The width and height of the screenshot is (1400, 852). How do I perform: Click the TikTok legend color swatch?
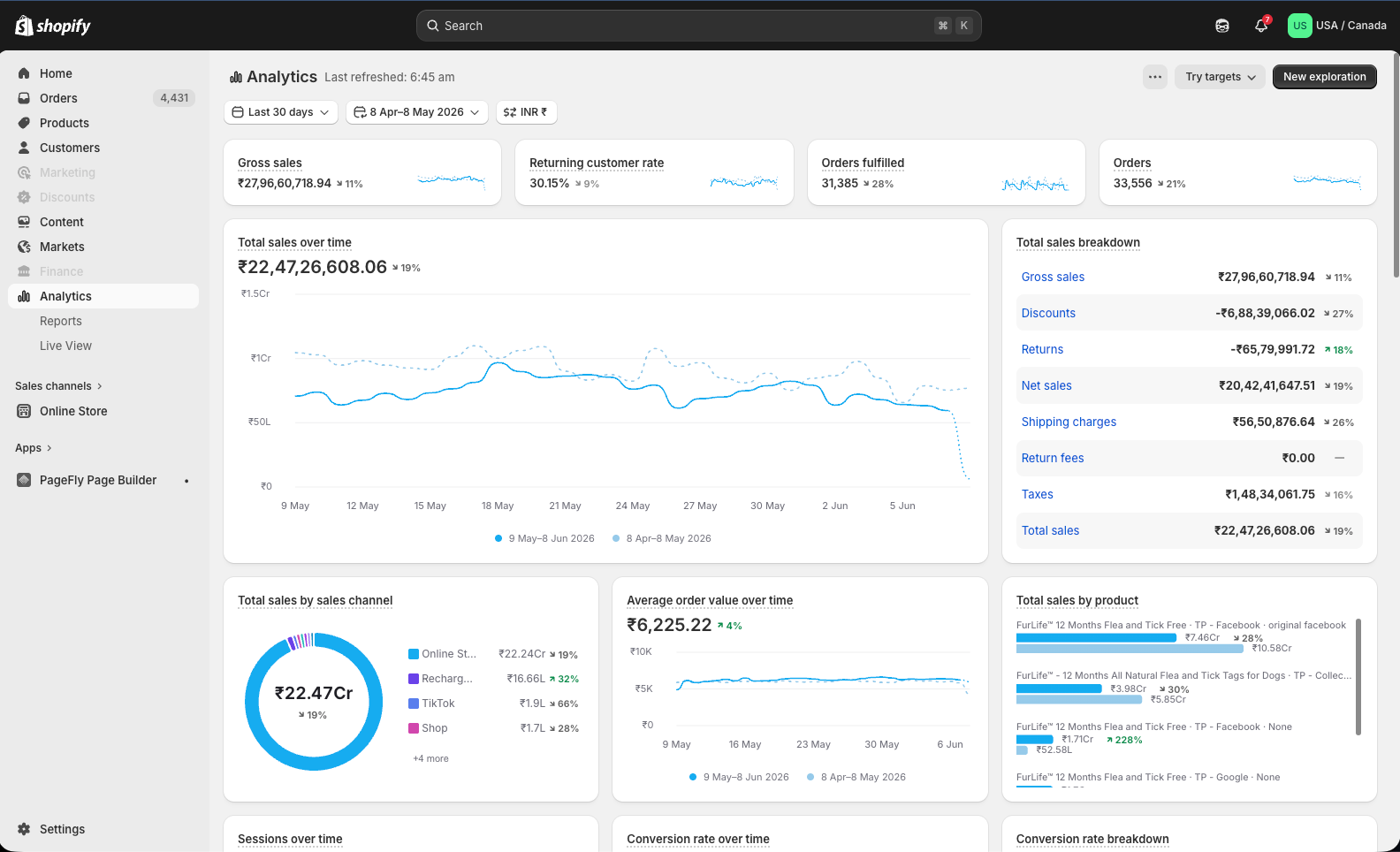click(x=414, y=704)
